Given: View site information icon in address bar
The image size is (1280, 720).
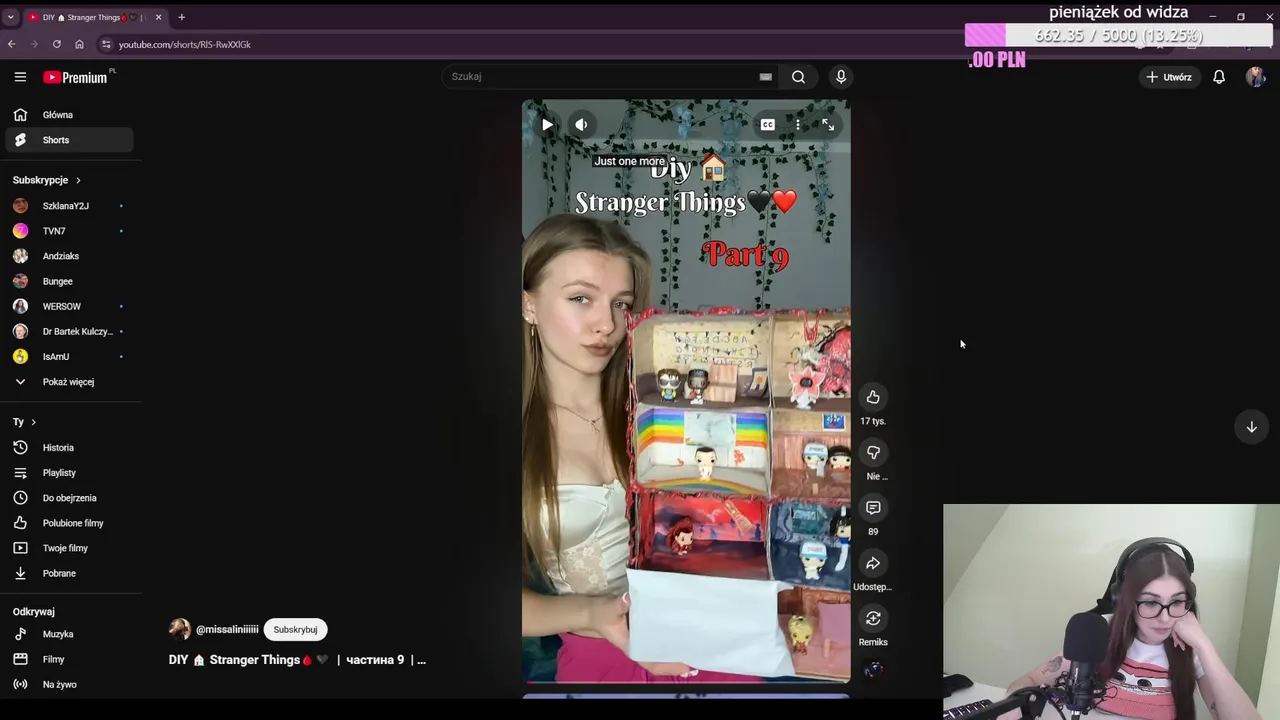Looking at the screenshot, I should point(106,44).
